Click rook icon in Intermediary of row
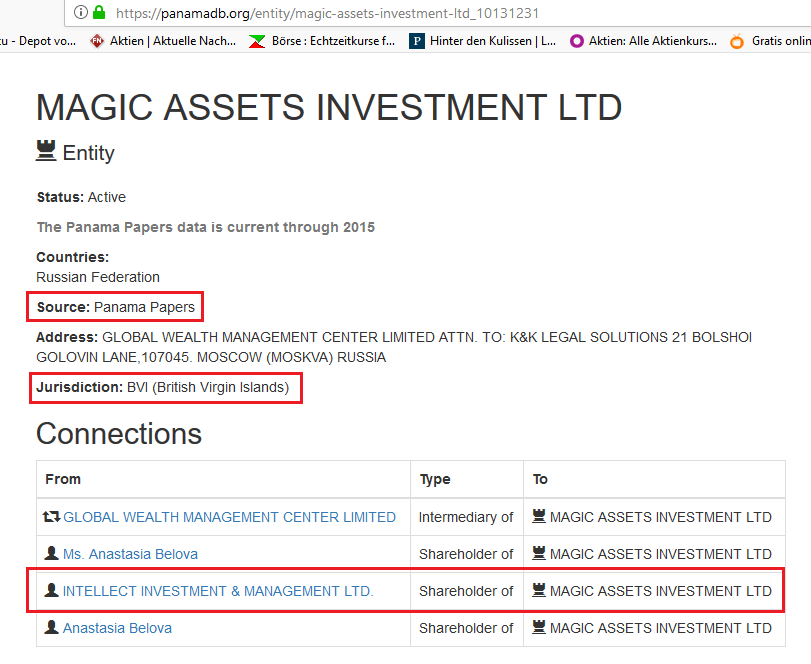 click(539, 516)
